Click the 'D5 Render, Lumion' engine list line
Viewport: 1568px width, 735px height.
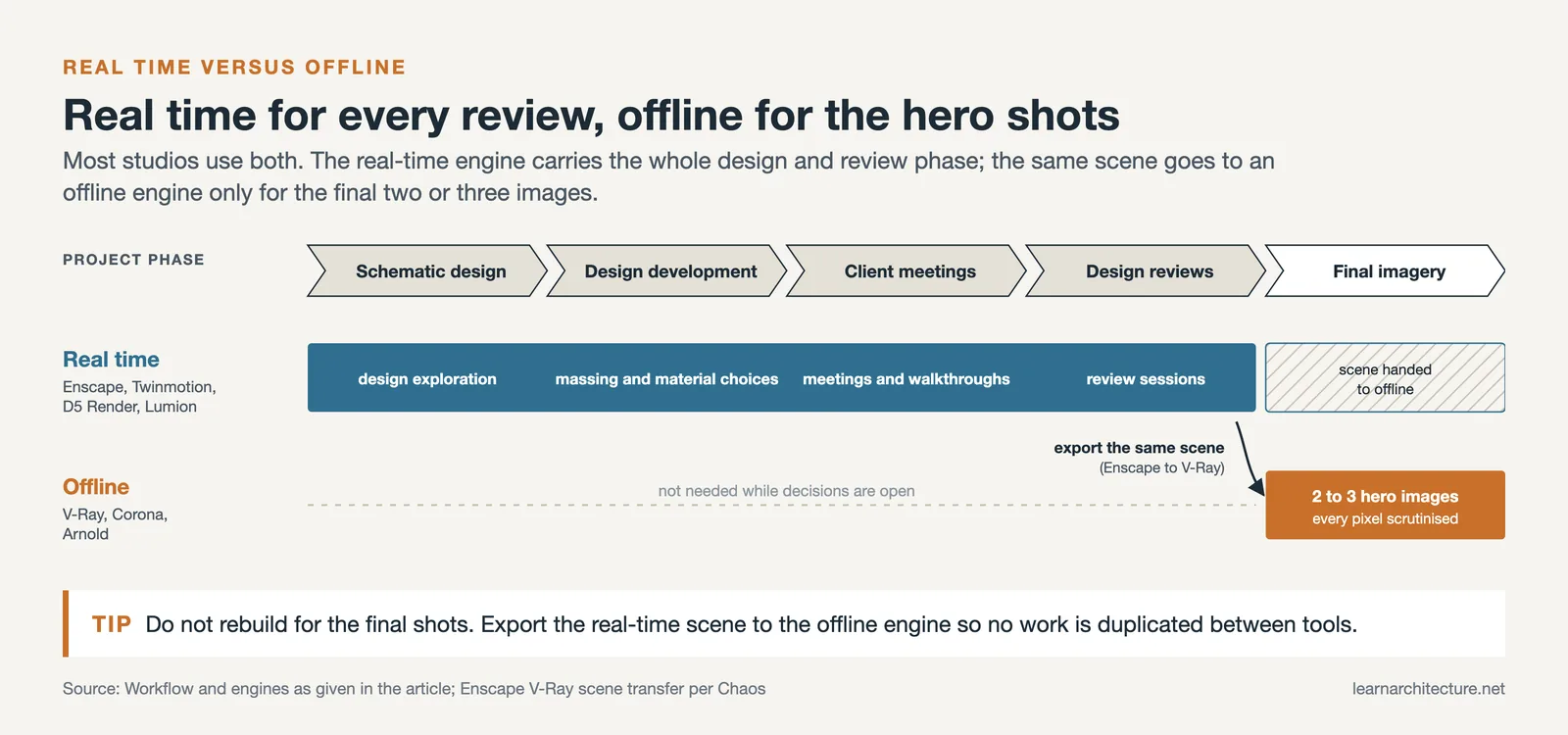click(x=129, y=407)
